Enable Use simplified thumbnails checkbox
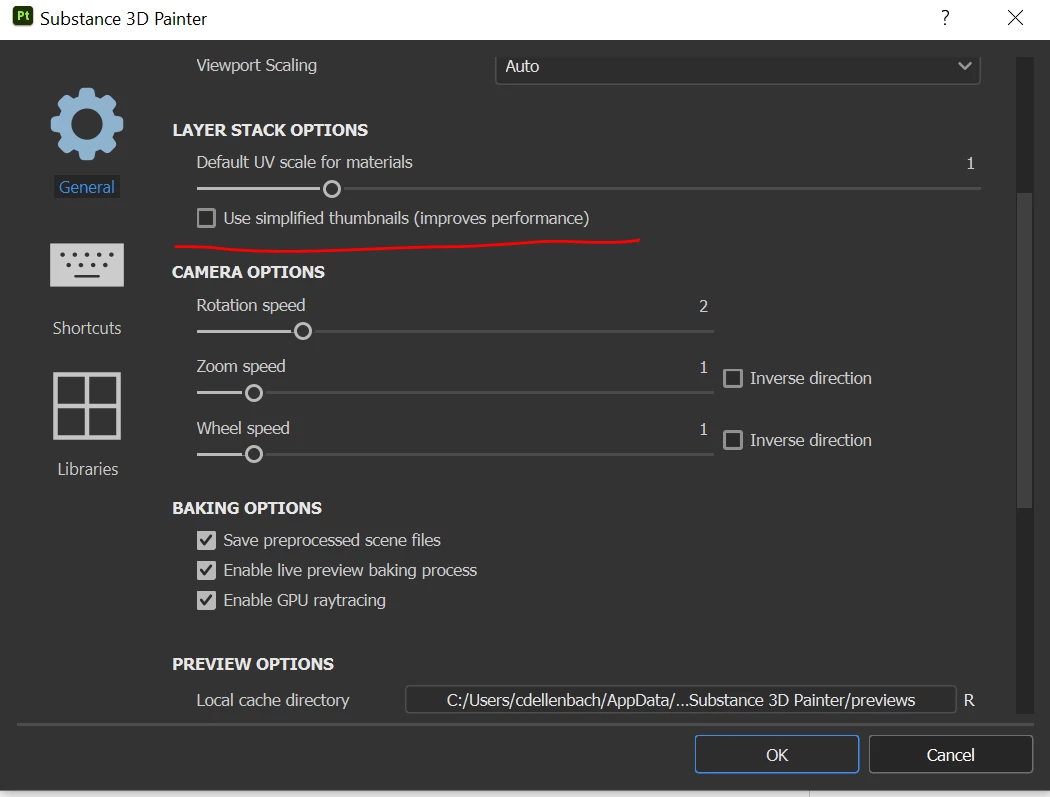The width and height of the screenshot is (1050, 797). click(206, 218)
